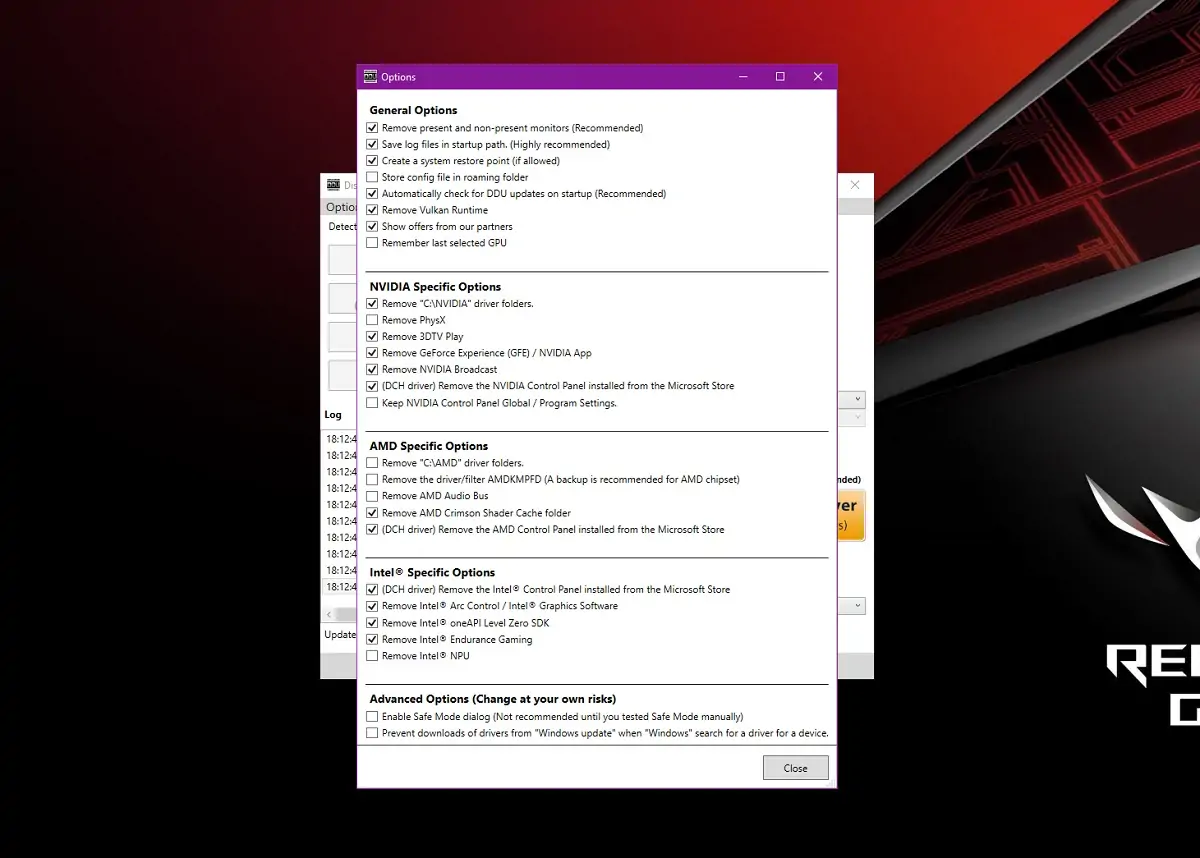Click the Close button in Options dialog
Screen dimensions: 1200x858
coord(796,768)
